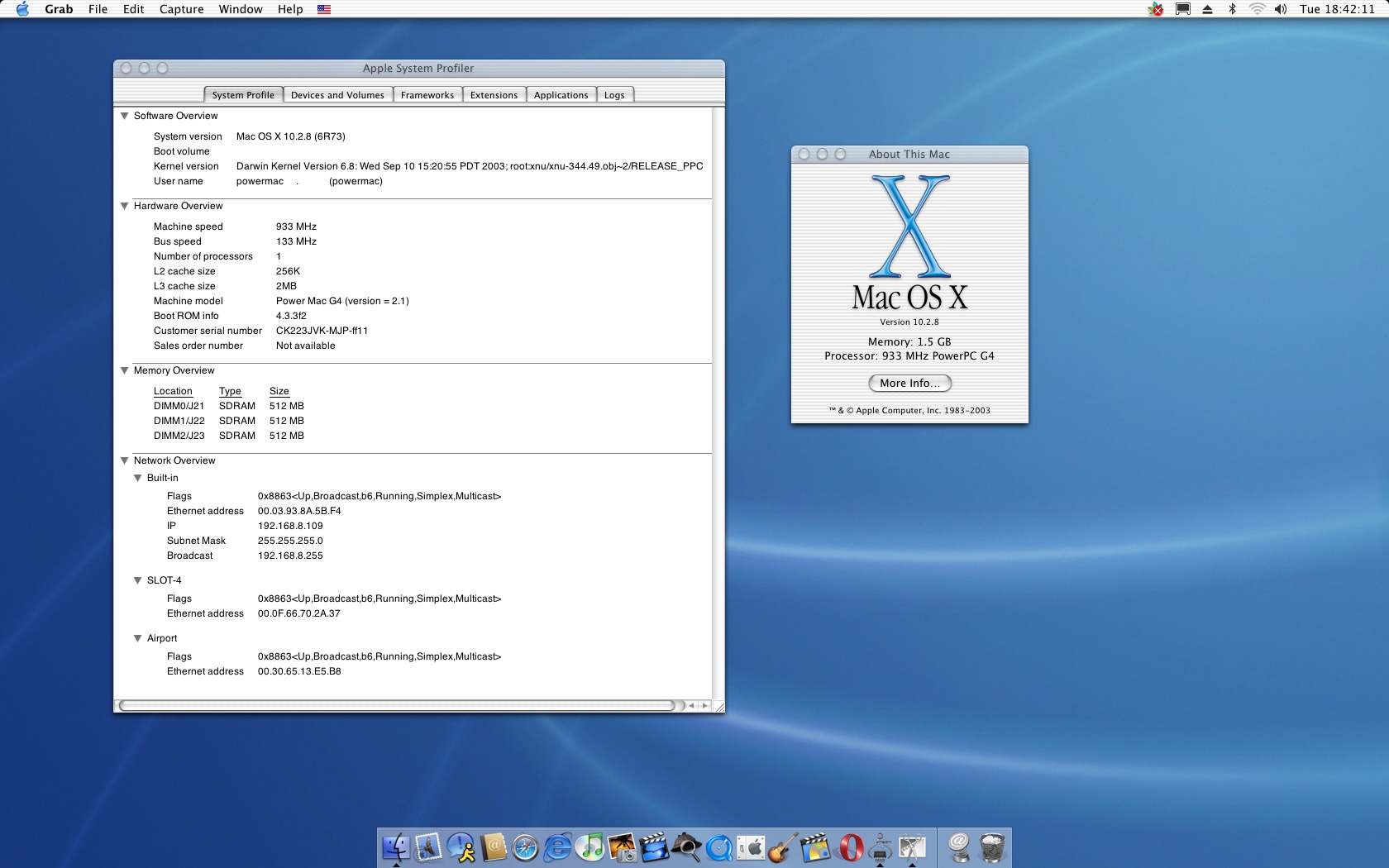Open Finder from the Dock
1389x868 pixels.
[396, 847]
